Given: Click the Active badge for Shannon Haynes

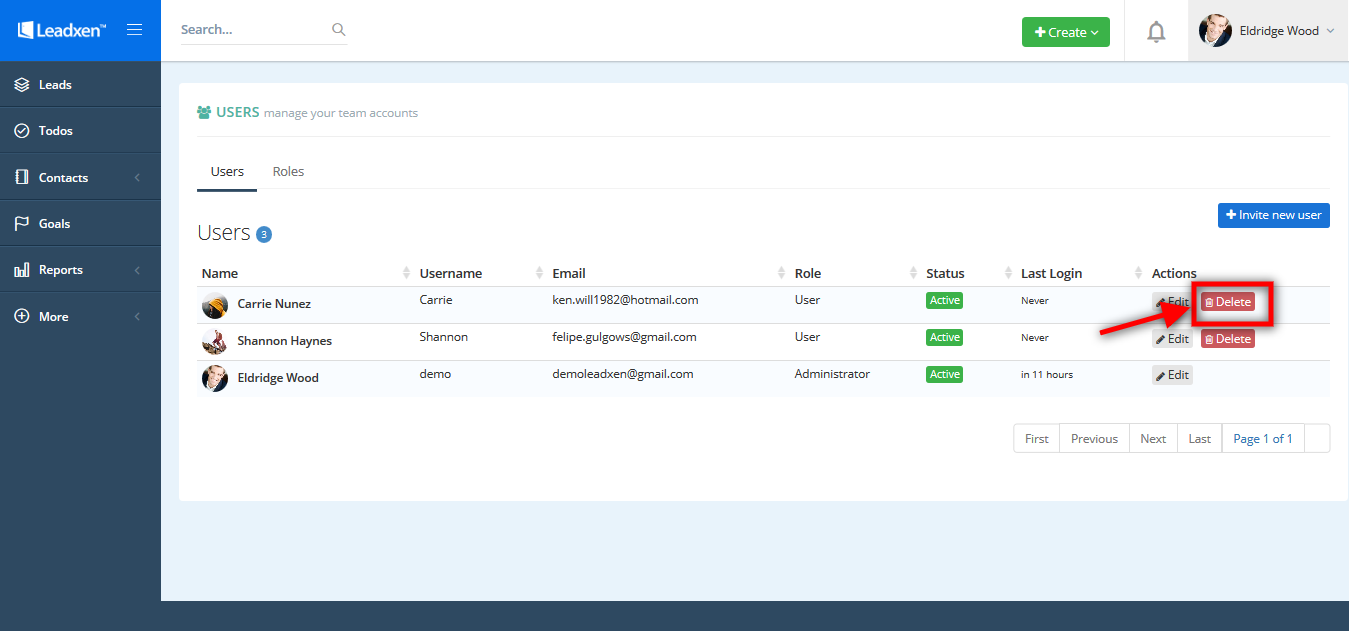Looking at the screenshot, I should 944,337.
